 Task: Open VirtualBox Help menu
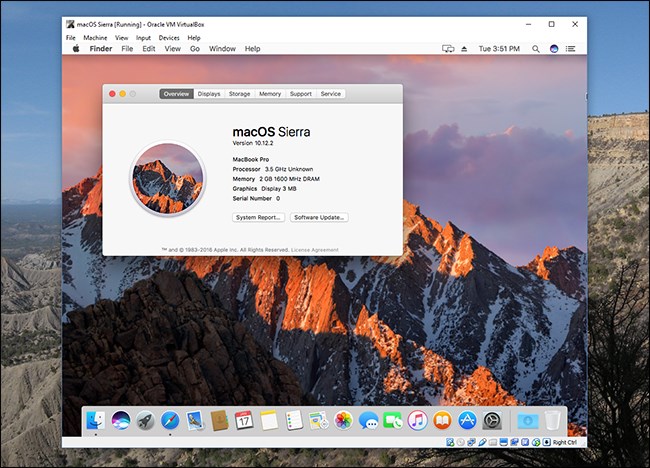click(194, 38)
